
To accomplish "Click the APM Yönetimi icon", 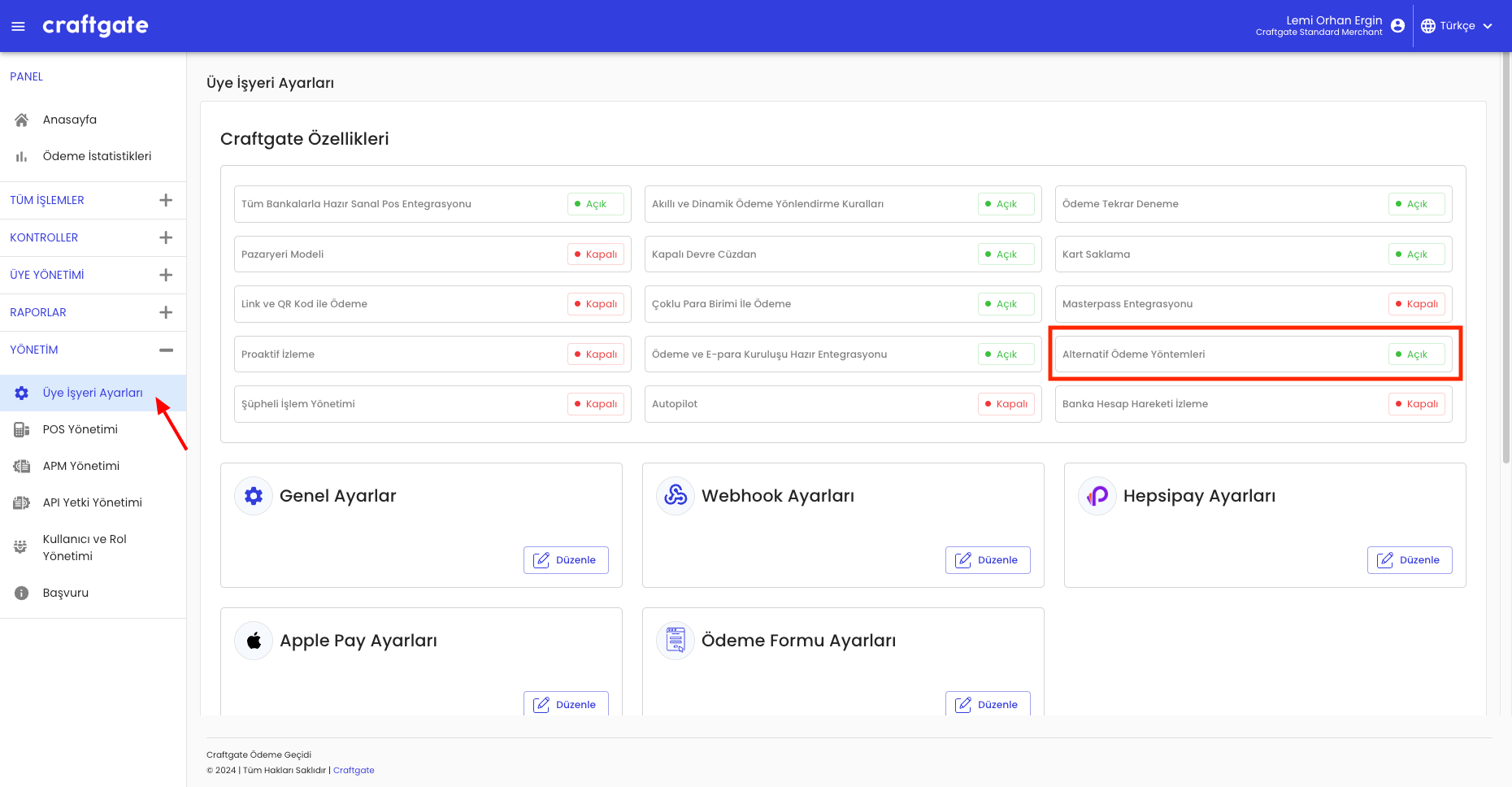I will pos(22,466).
